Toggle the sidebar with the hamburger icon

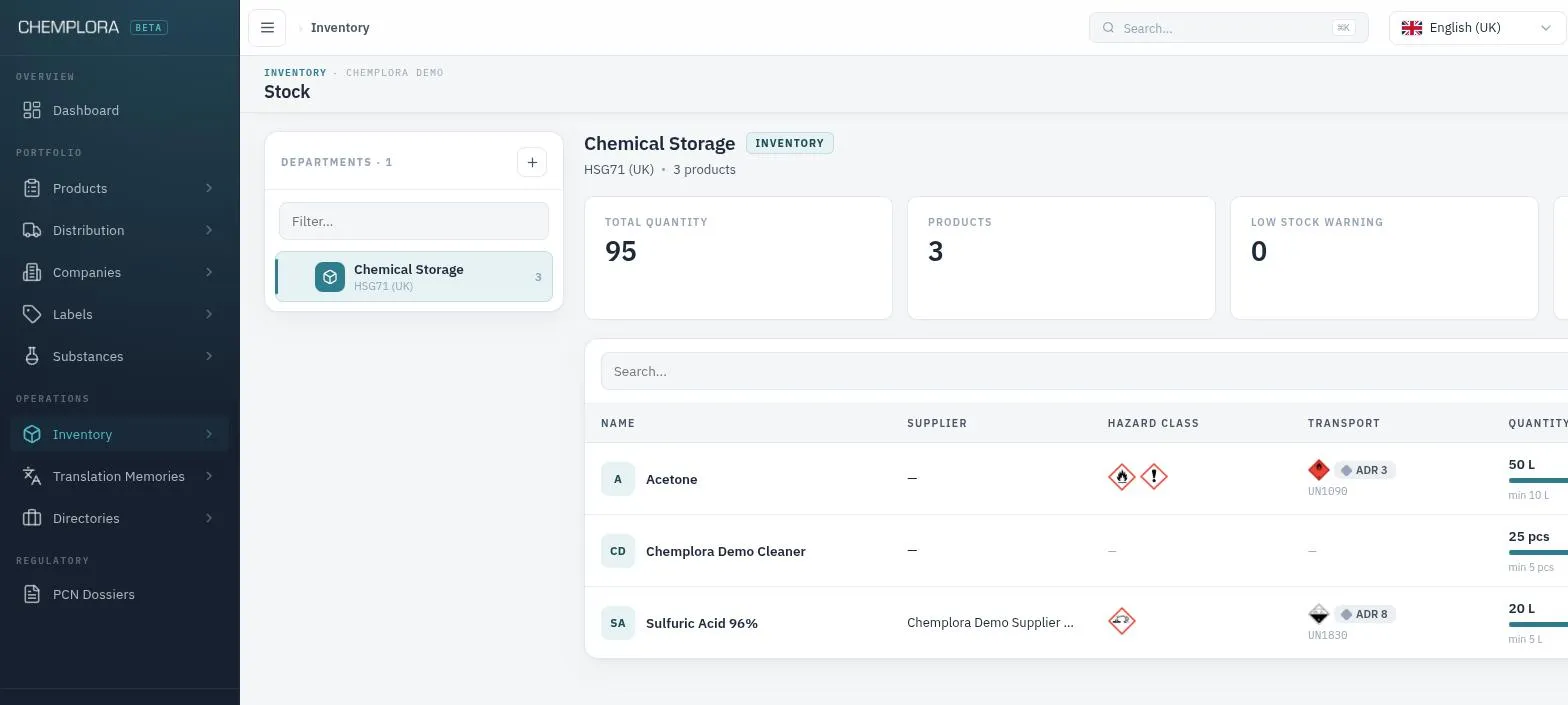tap(267, 28)
